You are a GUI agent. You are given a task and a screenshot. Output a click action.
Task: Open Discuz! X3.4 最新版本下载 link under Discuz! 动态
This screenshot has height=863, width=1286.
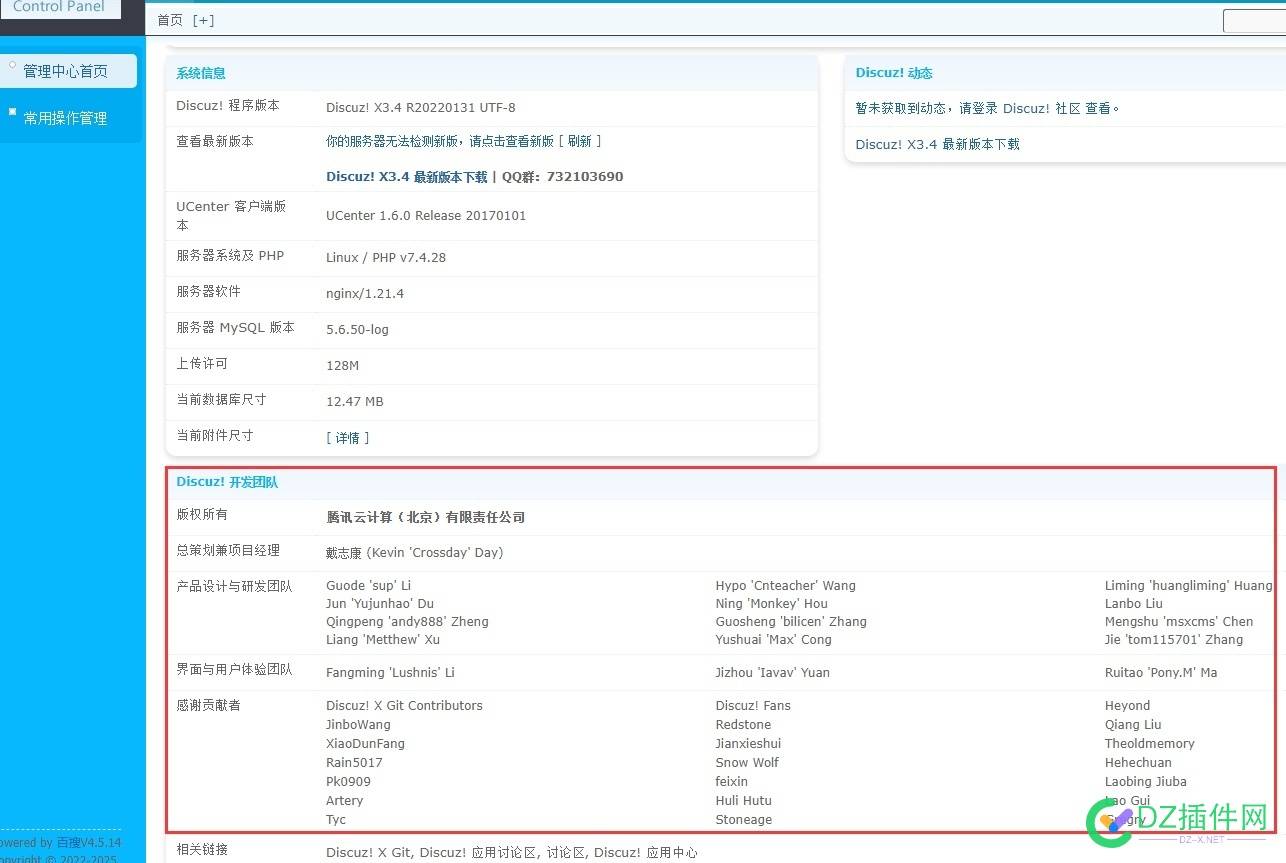937,144
